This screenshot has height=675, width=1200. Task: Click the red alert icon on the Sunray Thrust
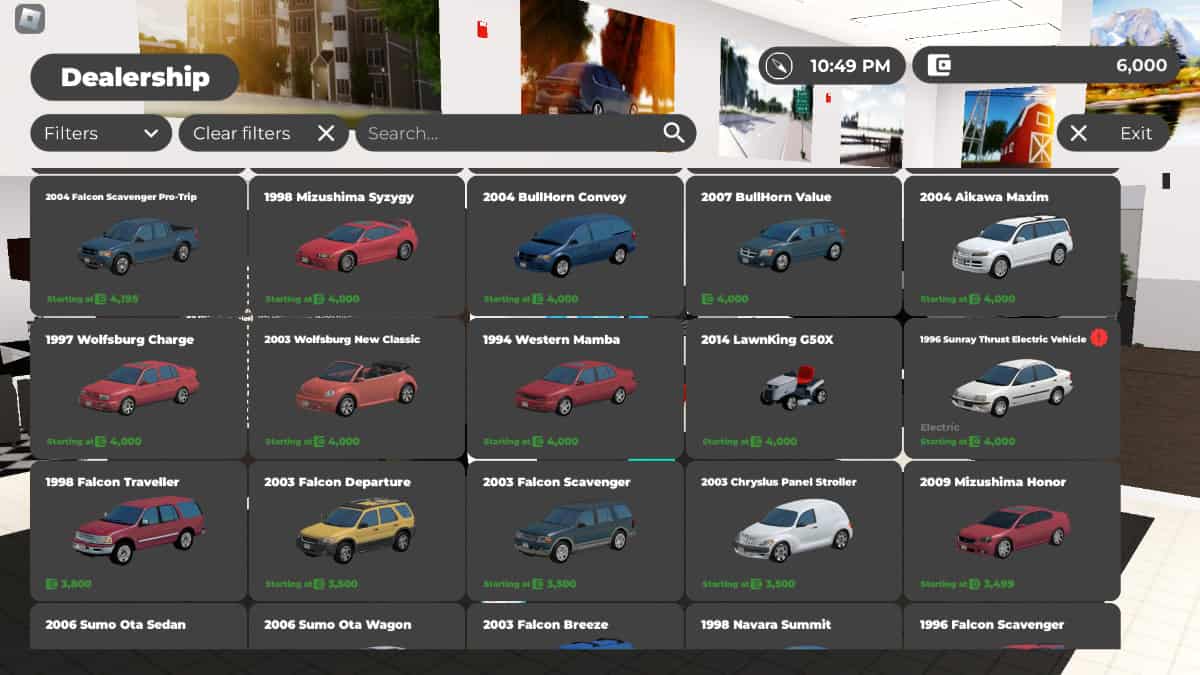pyautogui.click(x=1097, y=339)
